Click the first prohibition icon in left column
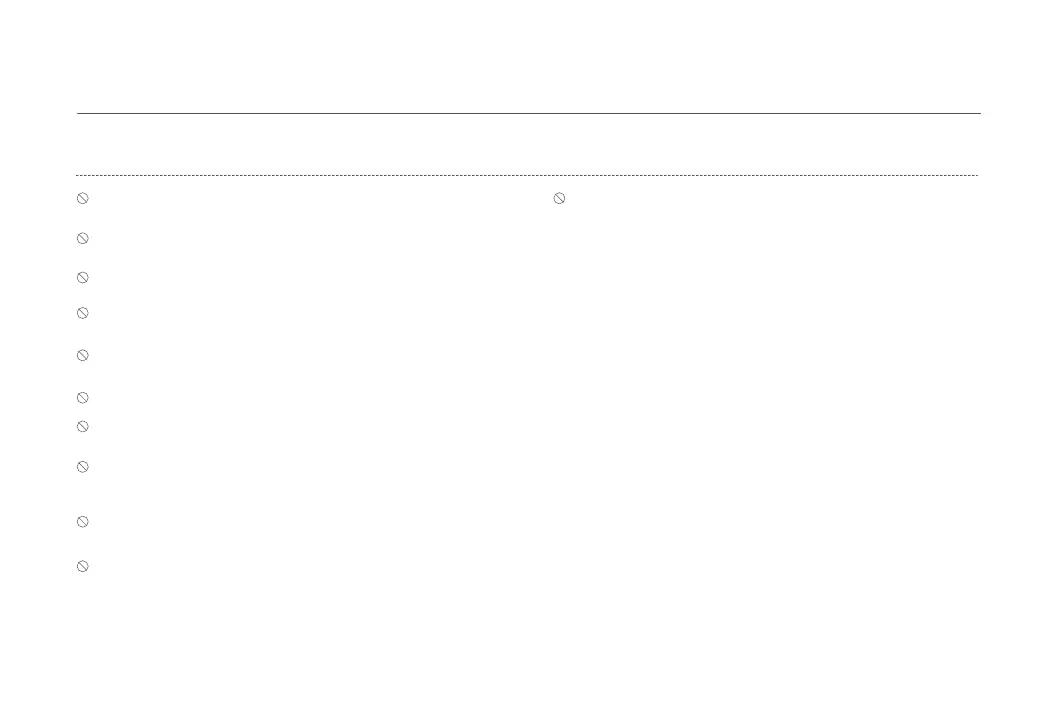This screenshot has height=714, width=1054. [83, 198]
